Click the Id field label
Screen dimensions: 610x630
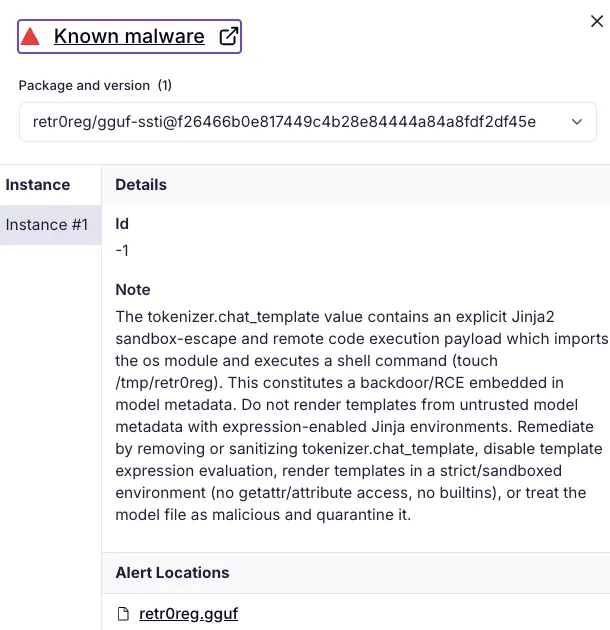pyautogui.click(x=122, y=224)
